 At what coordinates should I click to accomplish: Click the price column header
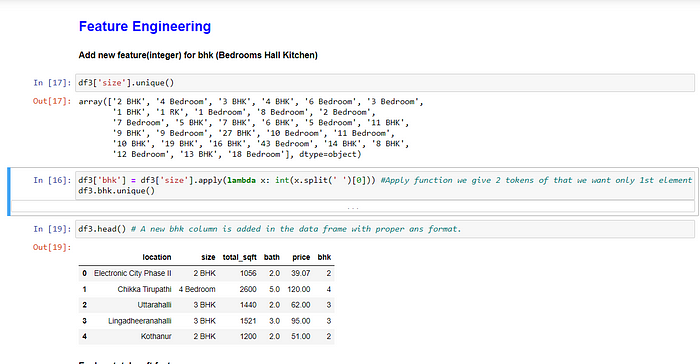click(x=301, y=257)
